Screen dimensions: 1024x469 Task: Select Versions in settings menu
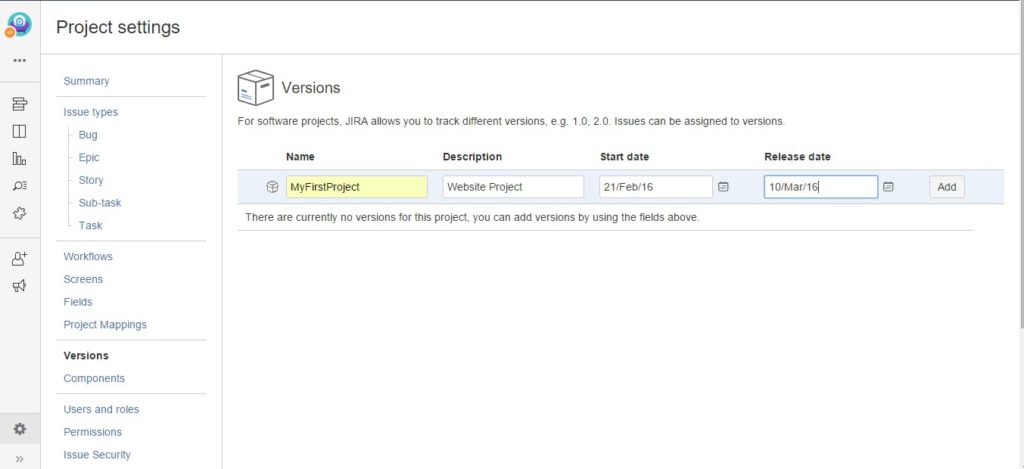86,355
